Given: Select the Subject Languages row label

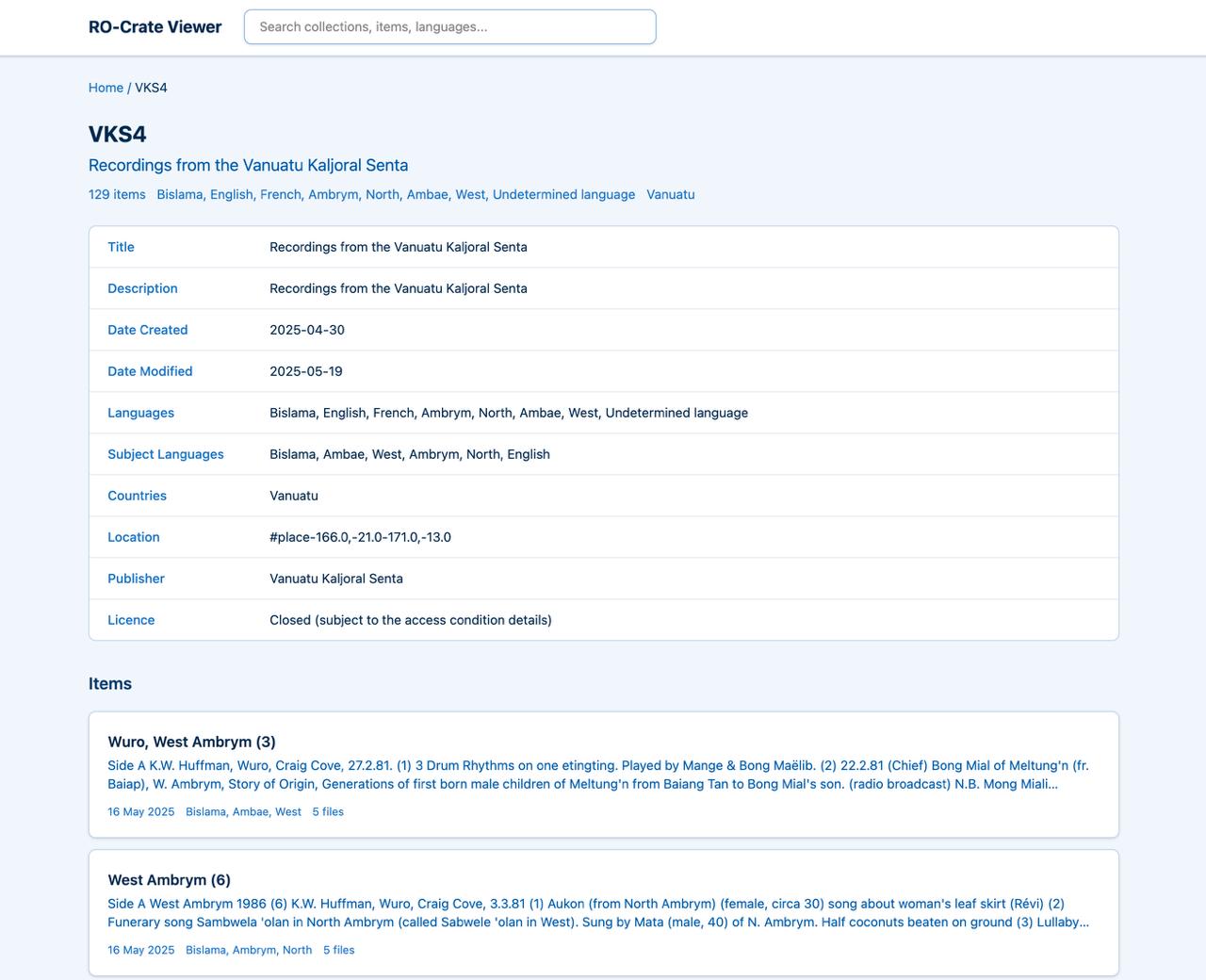Looking at the screenshot, I should (x=165, y=454).
